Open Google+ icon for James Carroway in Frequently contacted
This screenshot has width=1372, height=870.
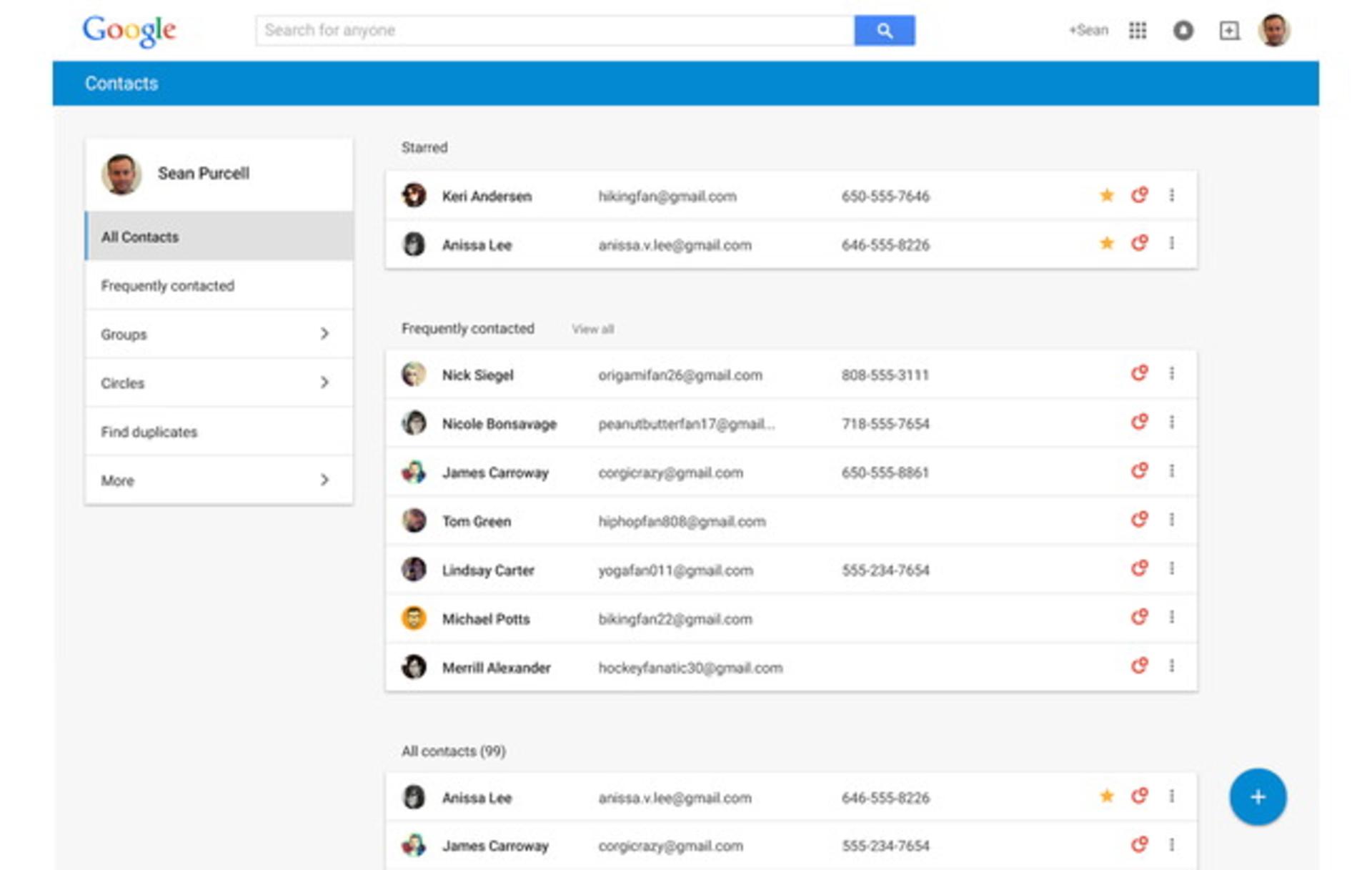tap(1140, 470)
